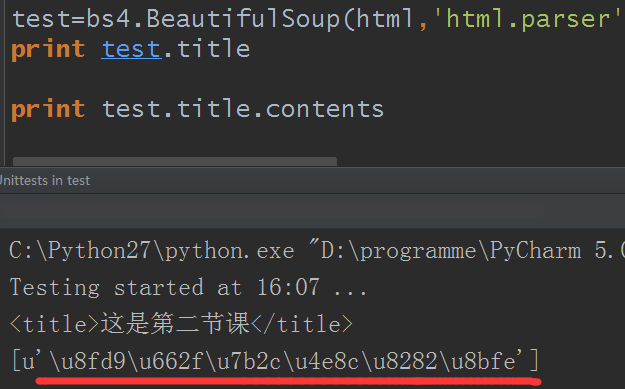This screenshot has height=389, width=625.
Task: Click the 'test=bs4.BeautifulSoup(html' code line
Action: click(x=318, y=19)
